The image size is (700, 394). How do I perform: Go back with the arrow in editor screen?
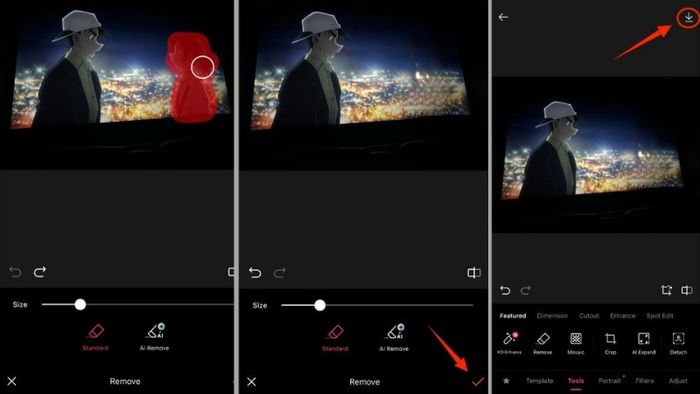[503, 17]
